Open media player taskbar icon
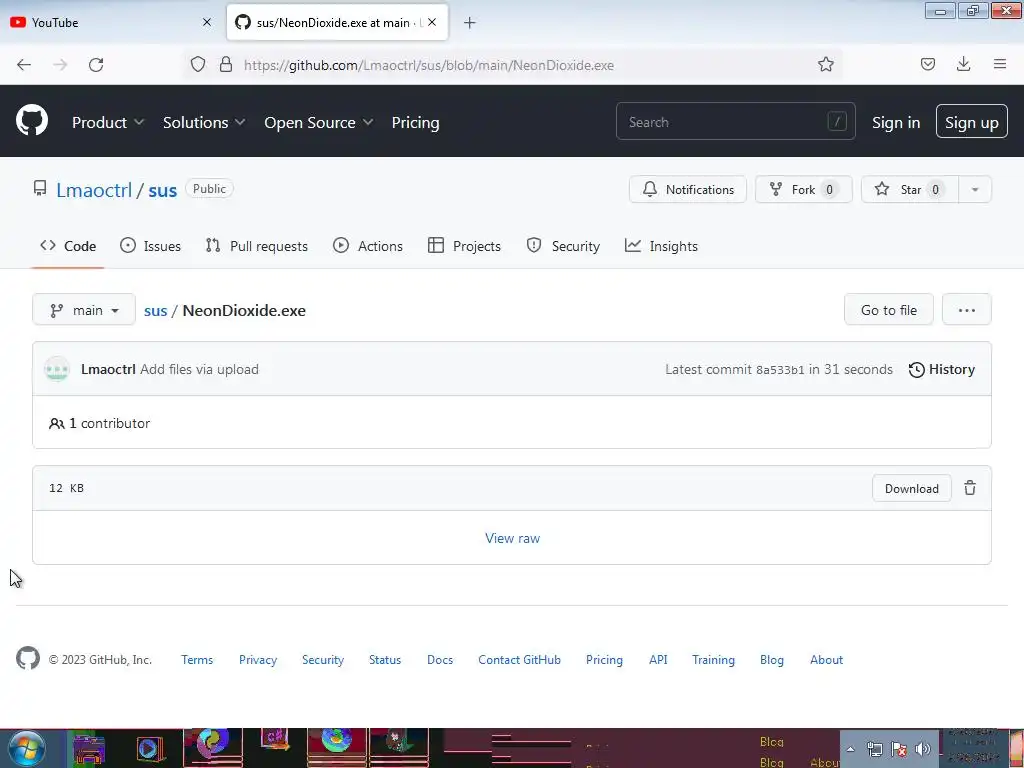 tap(150, 749)
